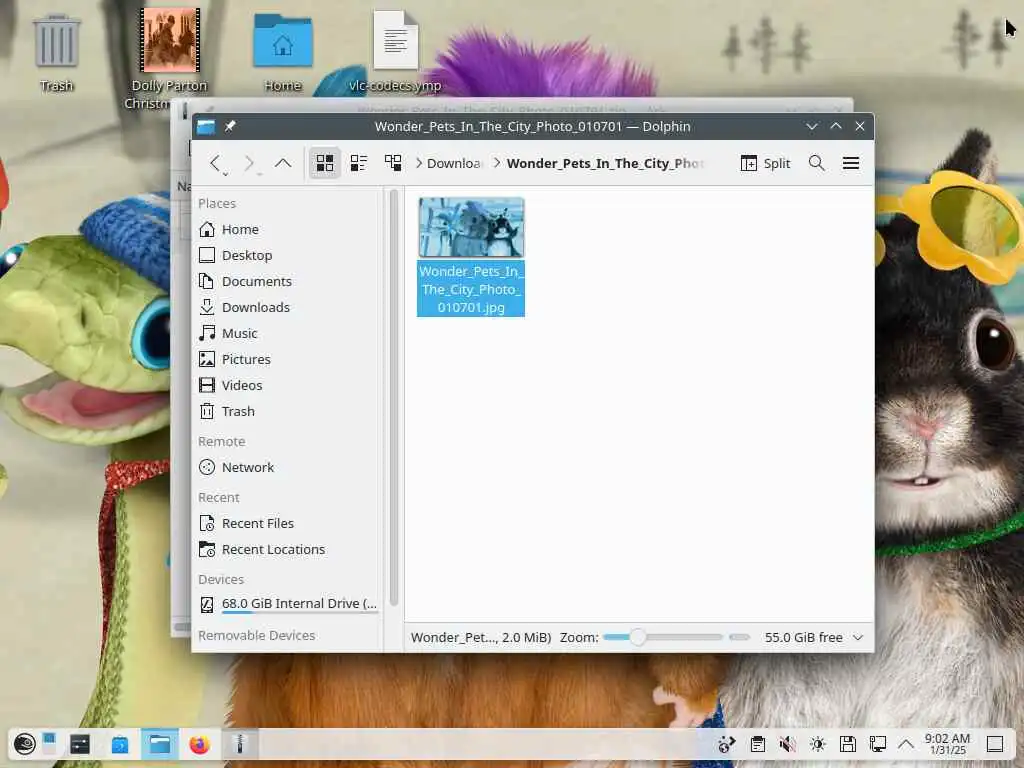The width and height of the screenshot is (1024, 768).
Task: Click the muted volume tray icon
Action: click(x=788, y=744)
